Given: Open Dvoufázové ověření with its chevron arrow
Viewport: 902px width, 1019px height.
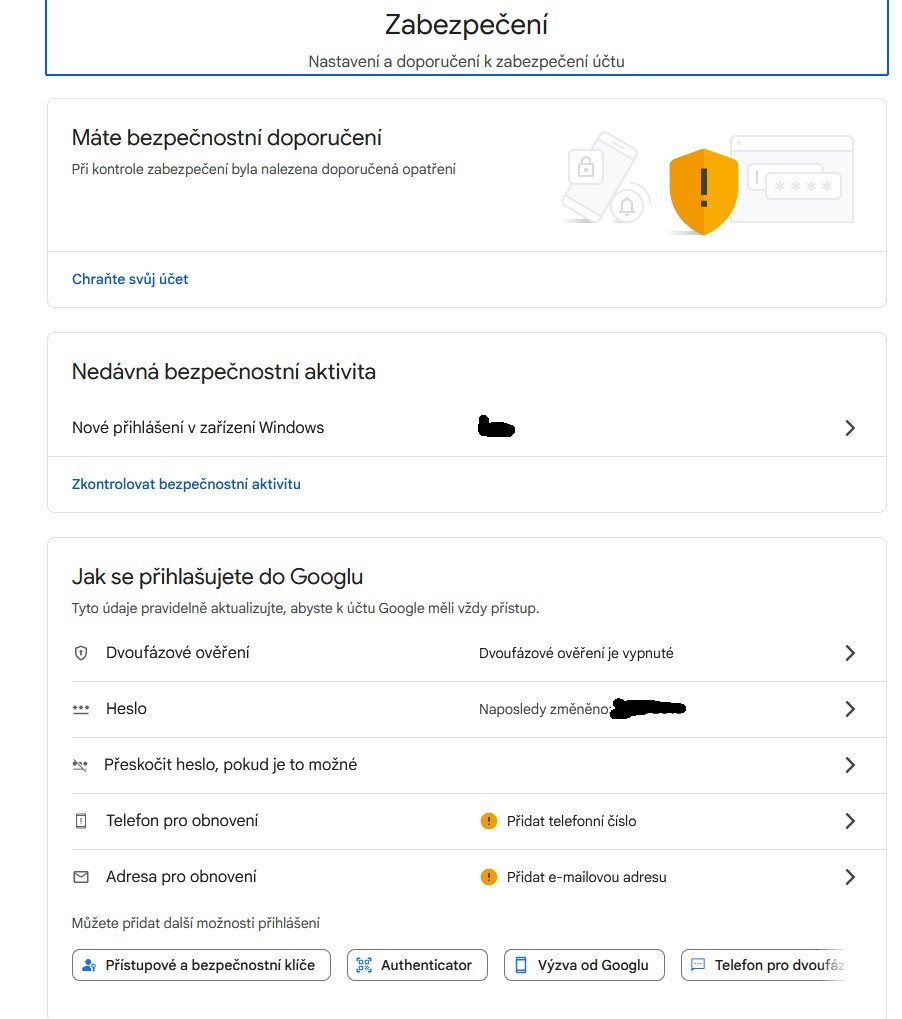Looking at the screenshot, I should pos(850,653).
